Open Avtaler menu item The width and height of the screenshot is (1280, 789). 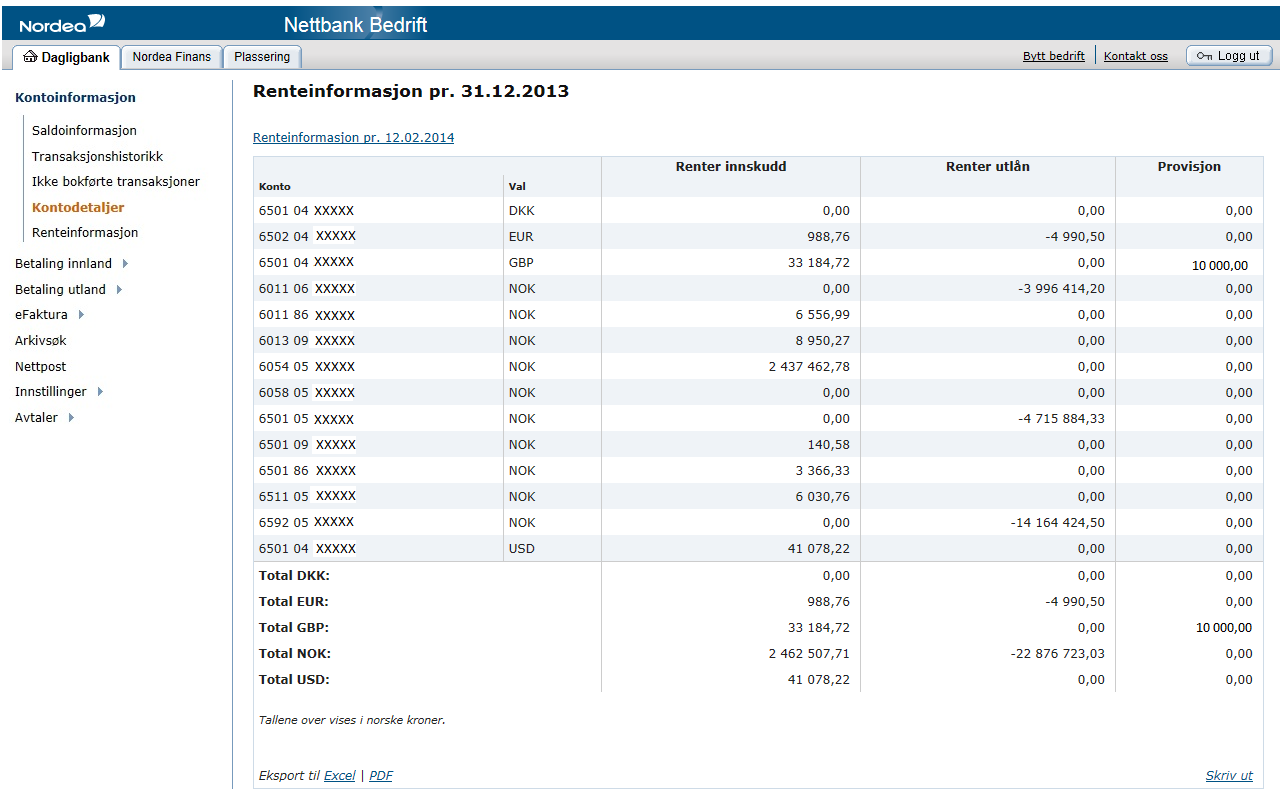(36, 418)
